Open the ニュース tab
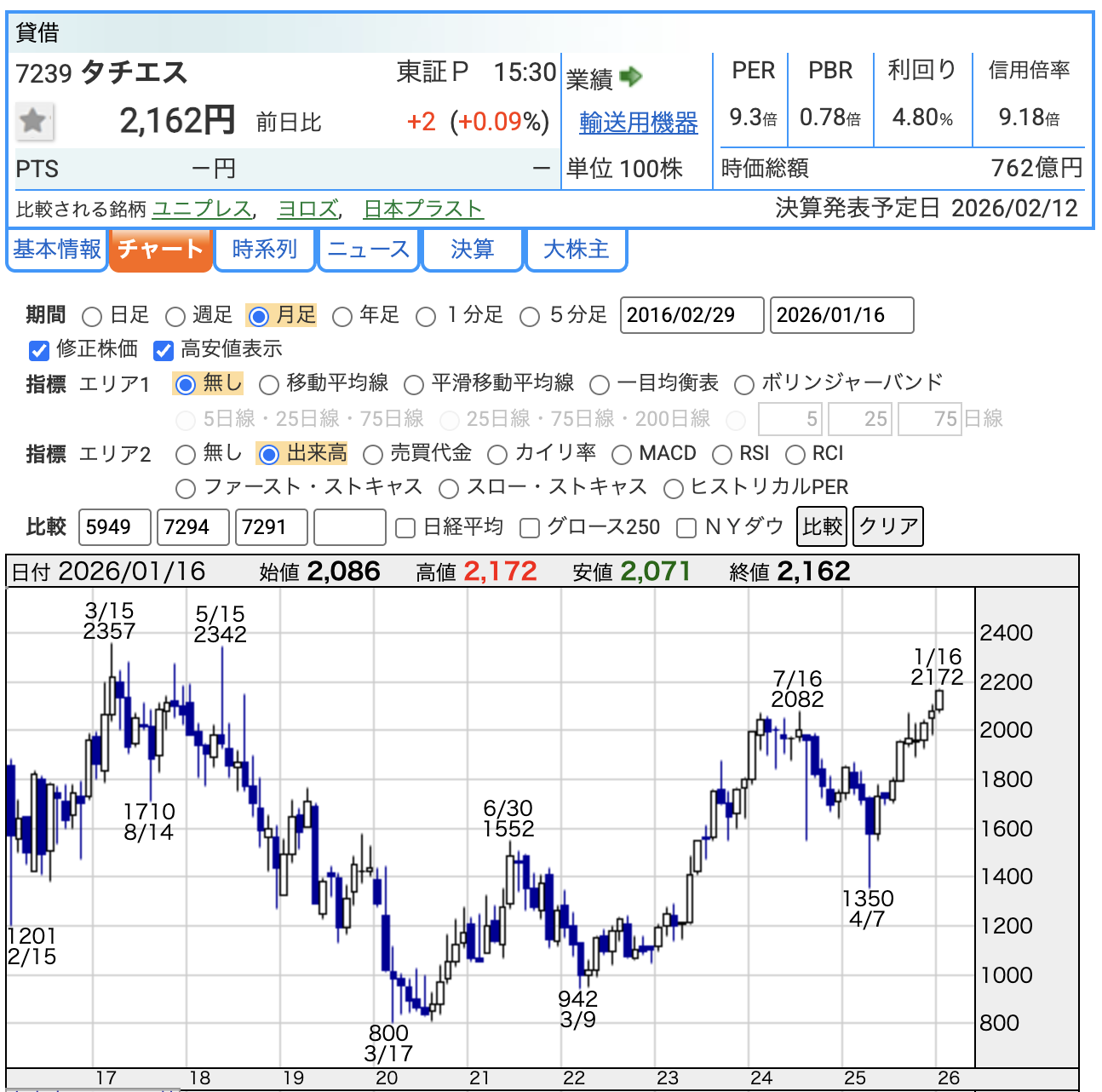1102x1092 pixels. click(x=369, y=250)
